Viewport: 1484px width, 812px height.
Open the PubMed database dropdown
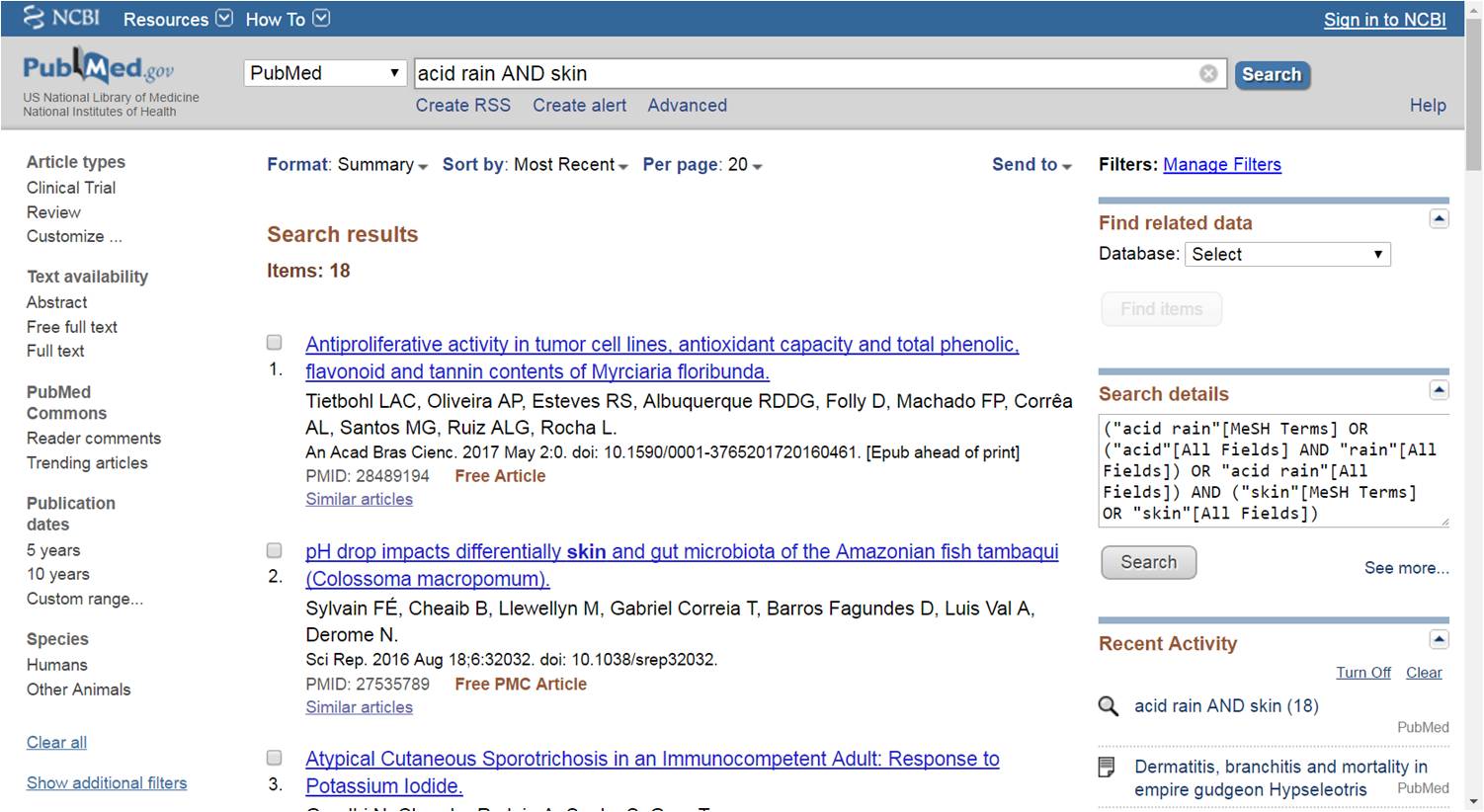(325, 73)
